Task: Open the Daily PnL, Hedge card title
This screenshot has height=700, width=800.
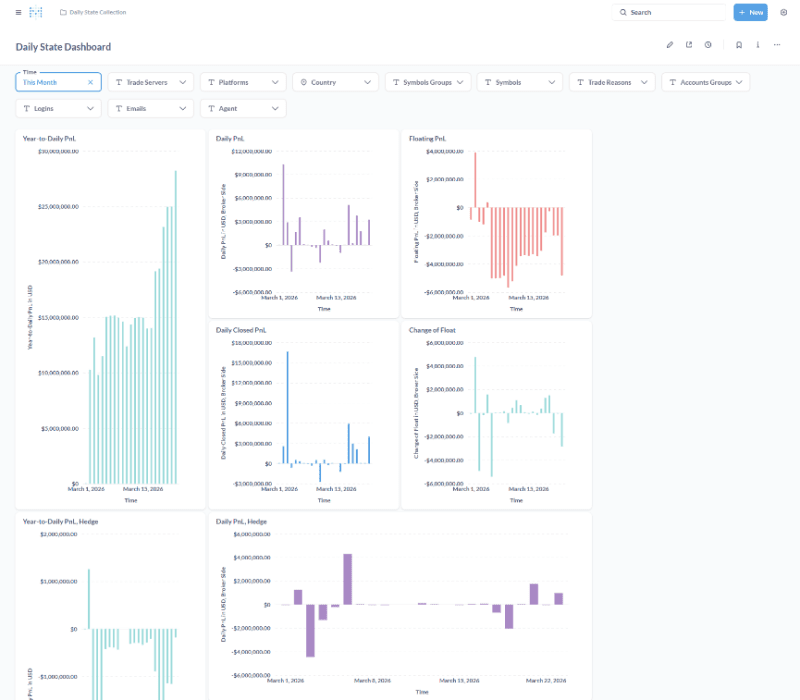Action: [242, 520]
